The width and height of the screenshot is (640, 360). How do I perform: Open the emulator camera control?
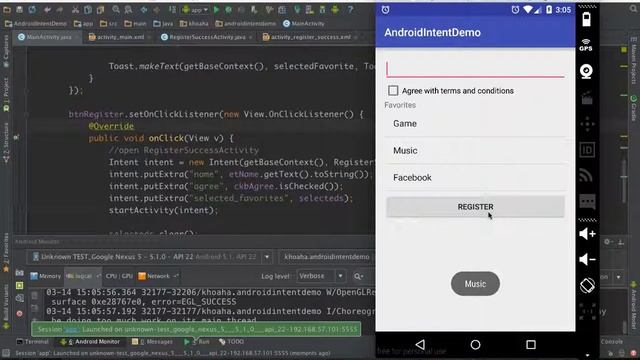pyautogui.click(x=587, y=71)
